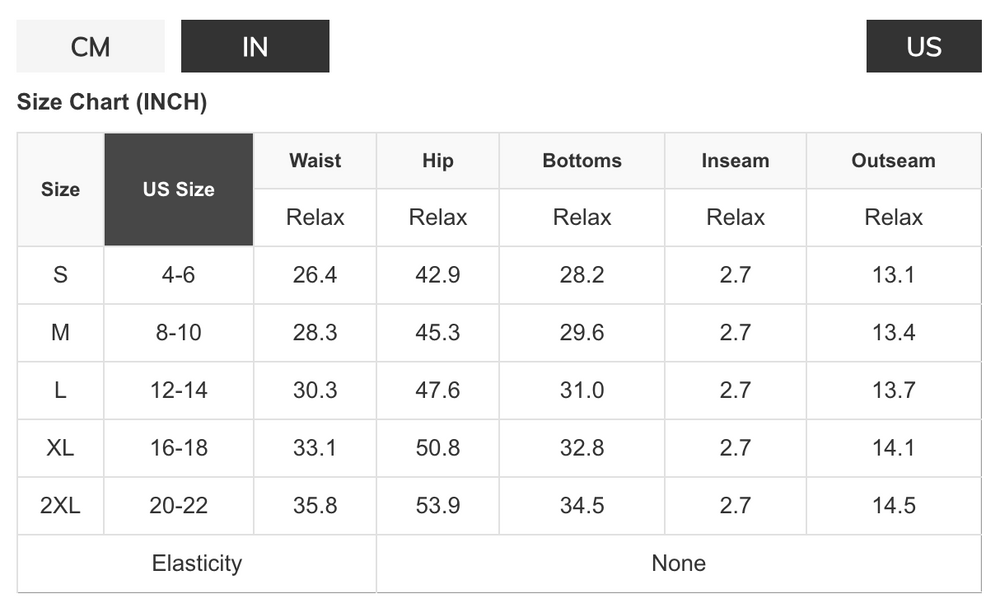Screen dimensions: 1000x608
Task: Open the US region selector
Action: 923,46
